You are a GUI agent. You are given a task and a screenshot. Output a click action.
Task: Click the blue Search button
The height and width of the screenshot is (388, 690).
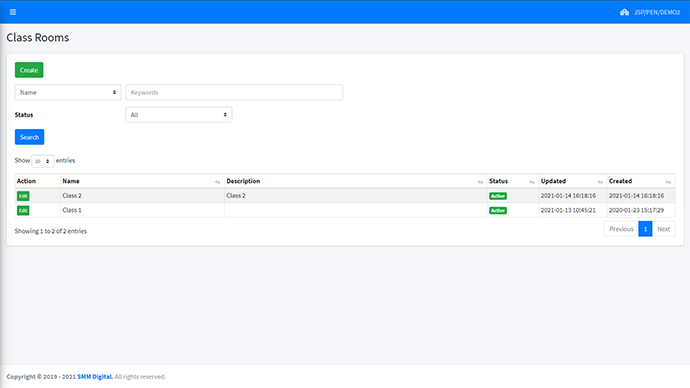29,137
